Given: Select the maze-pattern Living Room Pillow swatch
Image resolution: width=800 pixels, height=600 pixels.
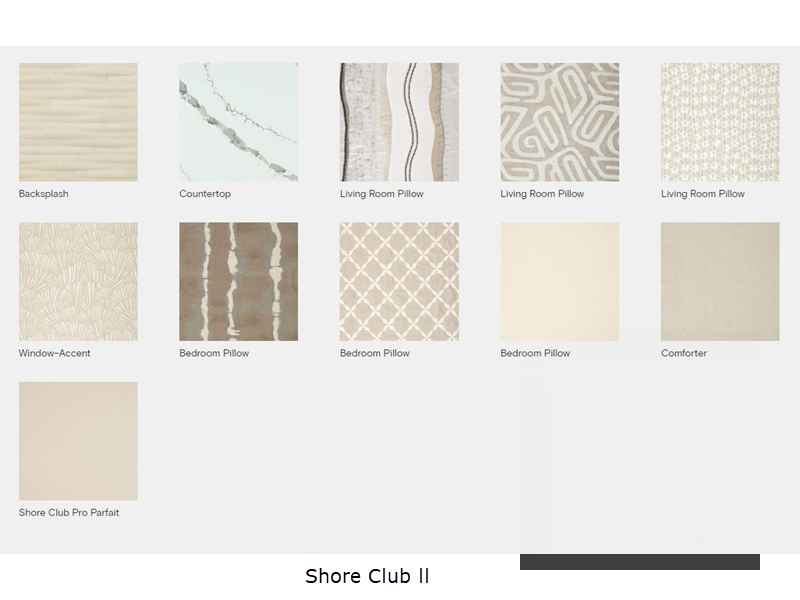Looking at the screenshot, I should (x=560, y=122).
